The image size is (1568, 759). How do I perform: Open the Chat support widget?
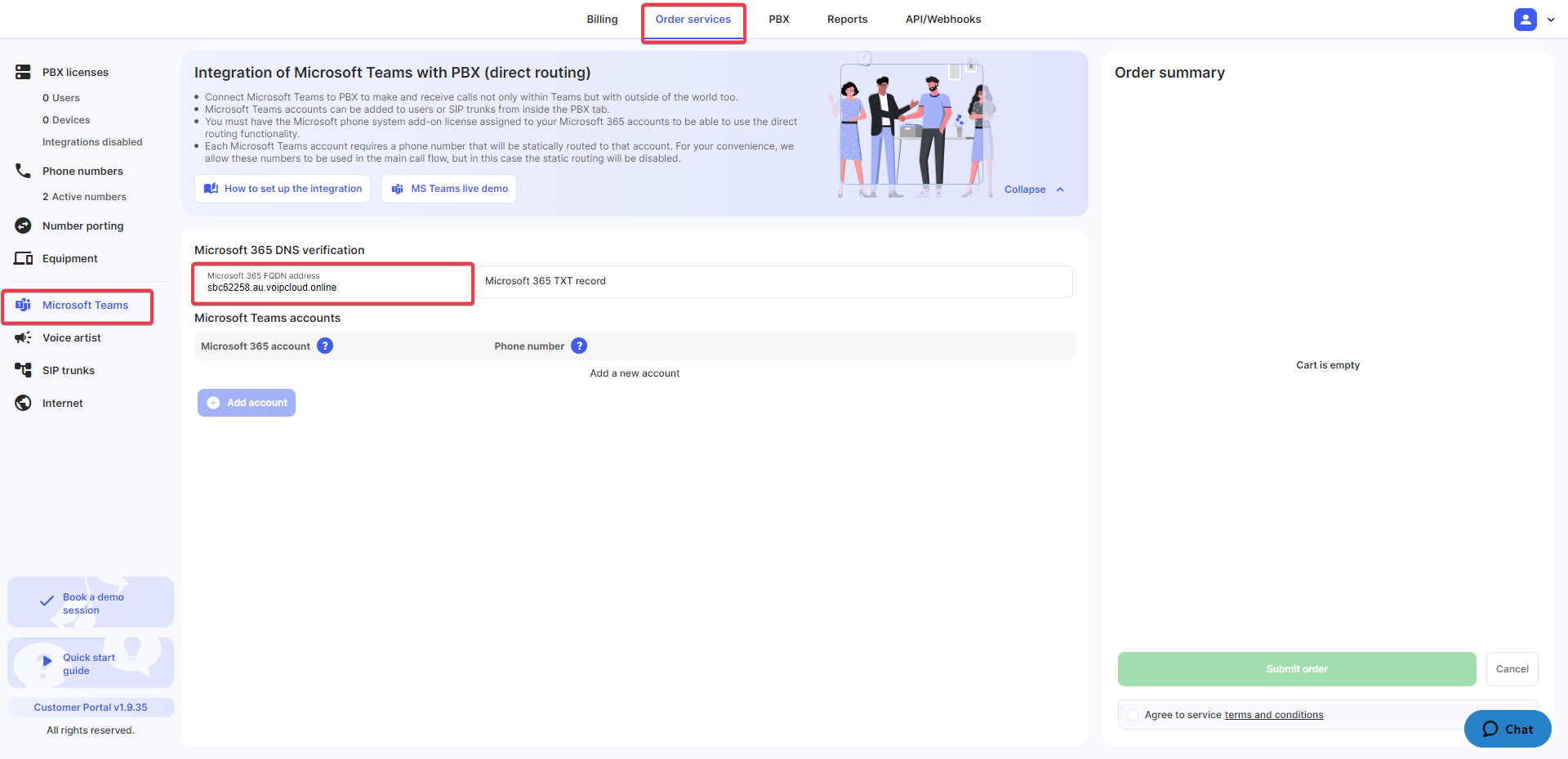(1507, 729)
